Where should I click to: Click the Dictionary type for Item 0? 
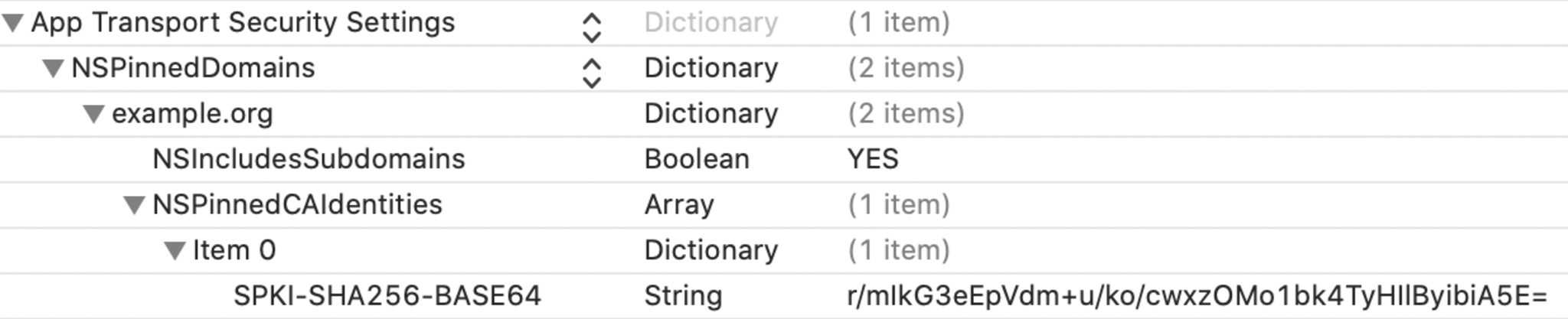(711, 250)
